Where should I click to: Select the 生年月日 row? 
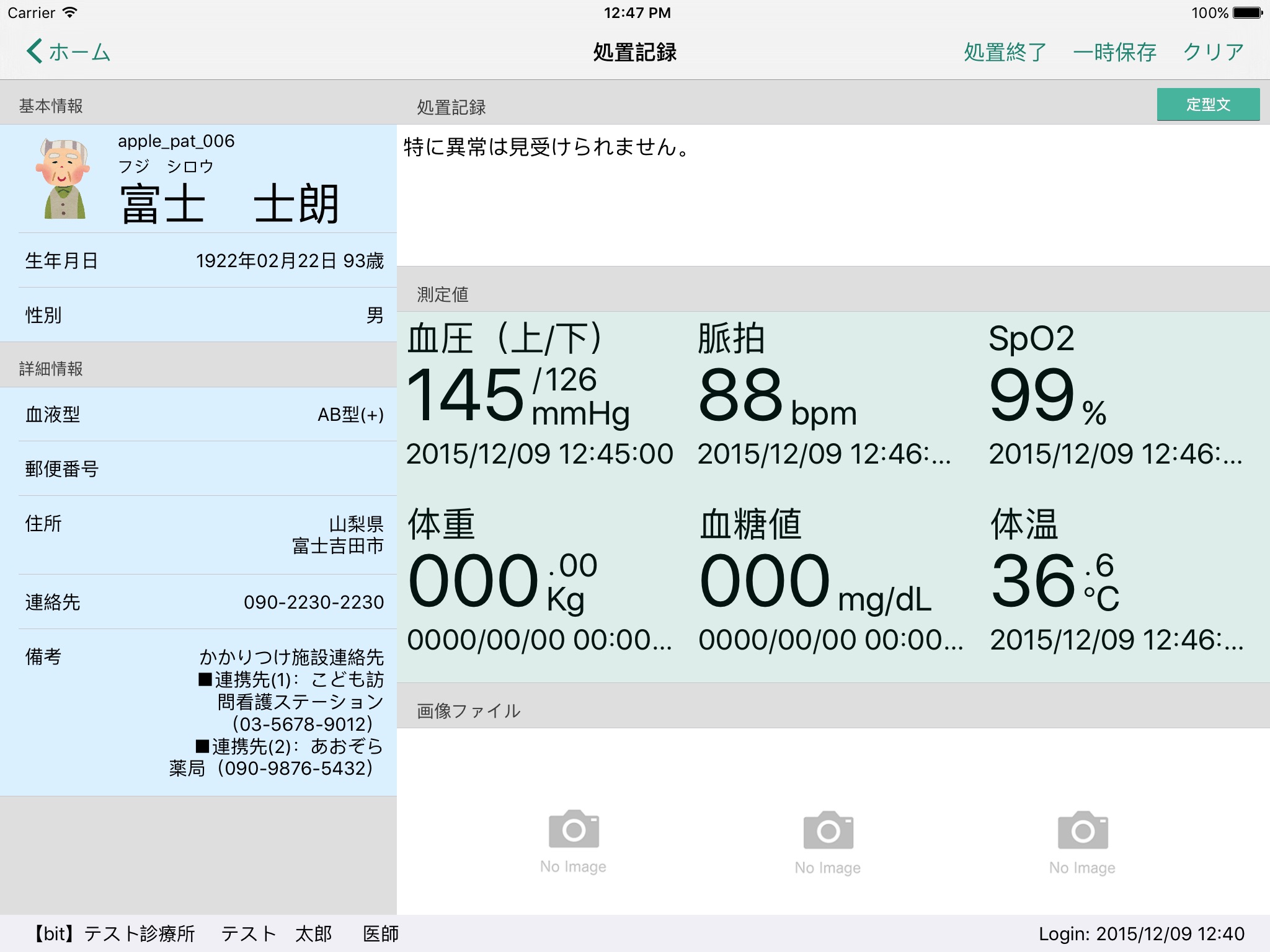[203, 260]
